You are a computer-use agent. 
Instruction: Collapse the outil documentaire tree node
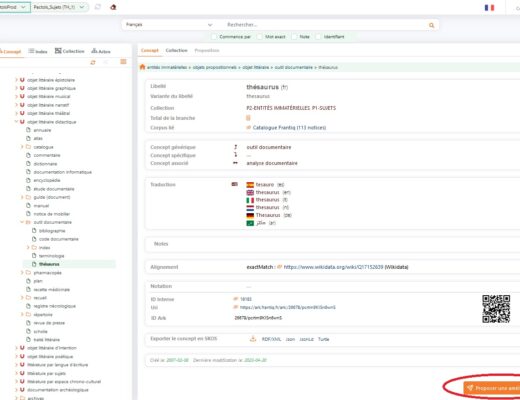22,222
